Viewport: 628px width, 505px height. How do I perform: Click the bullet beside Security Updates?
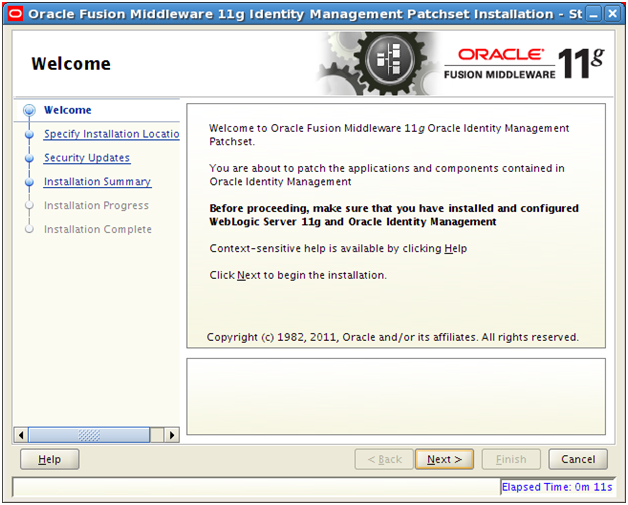pyautogui.click(x=29, y=158)
